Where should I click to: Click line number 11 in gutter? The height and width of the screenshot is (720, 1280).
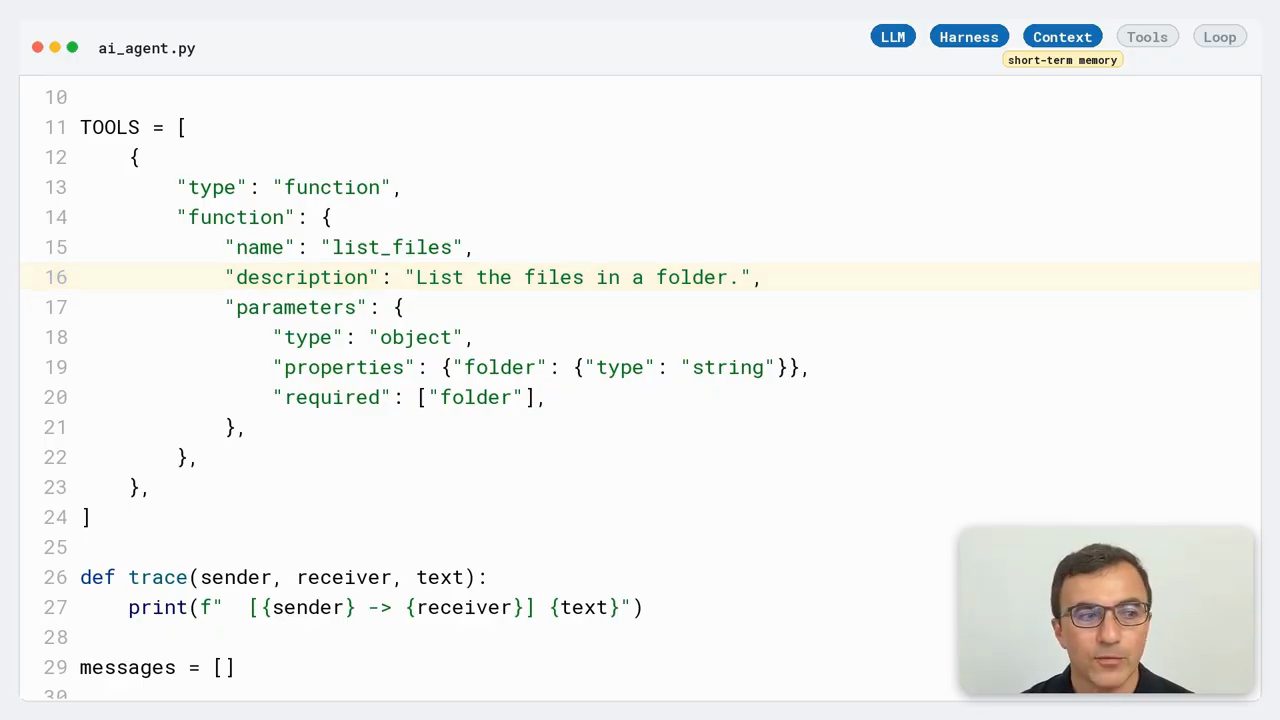click(55, 127)
